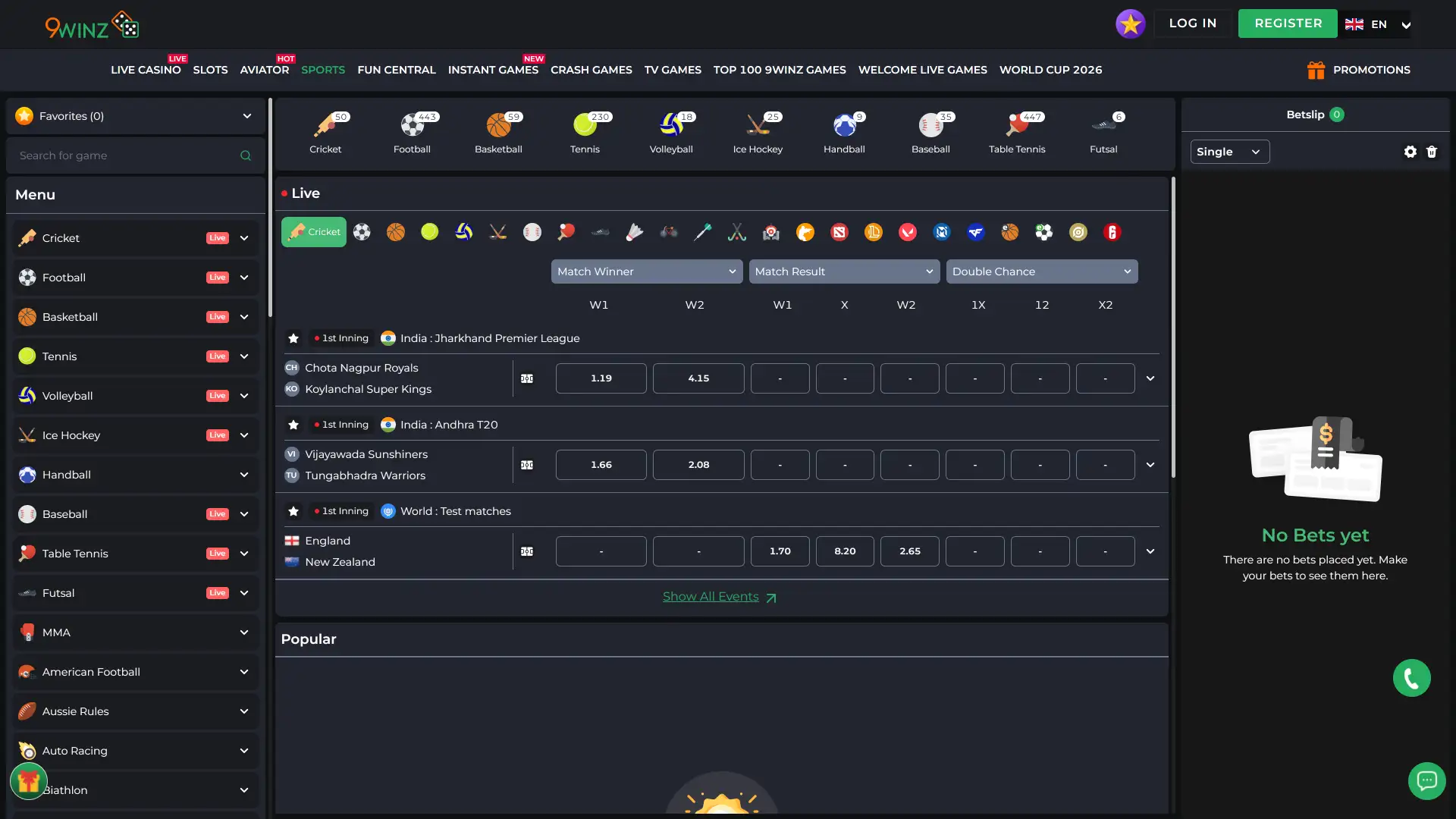
Task: Click the Search for game field
Action: click(136, 155)
